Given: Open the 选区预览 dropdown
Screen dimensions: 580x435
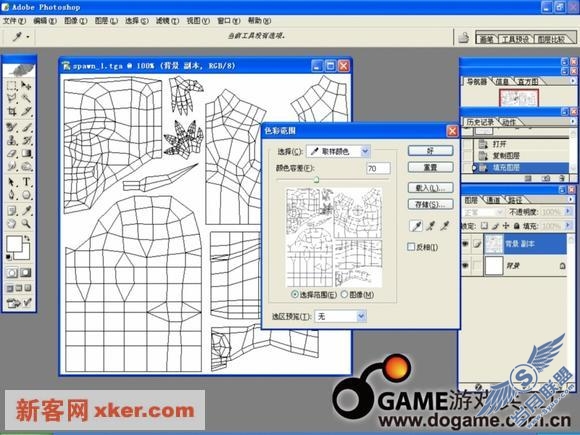Looking at the screenshot, I should [340, 316].
